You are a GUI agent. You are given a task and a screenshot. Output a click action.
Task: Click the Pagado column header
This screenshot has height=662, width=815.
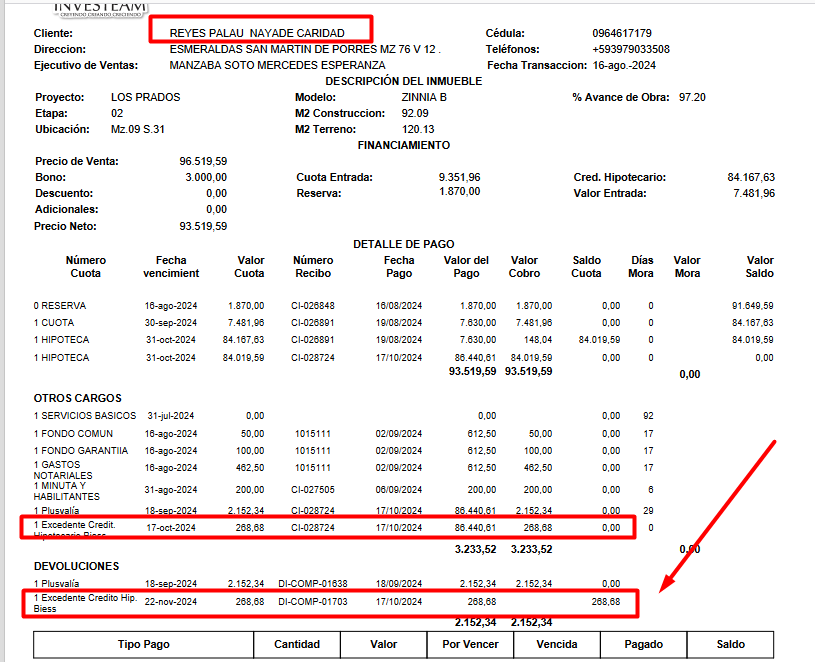tap(644, 645)
